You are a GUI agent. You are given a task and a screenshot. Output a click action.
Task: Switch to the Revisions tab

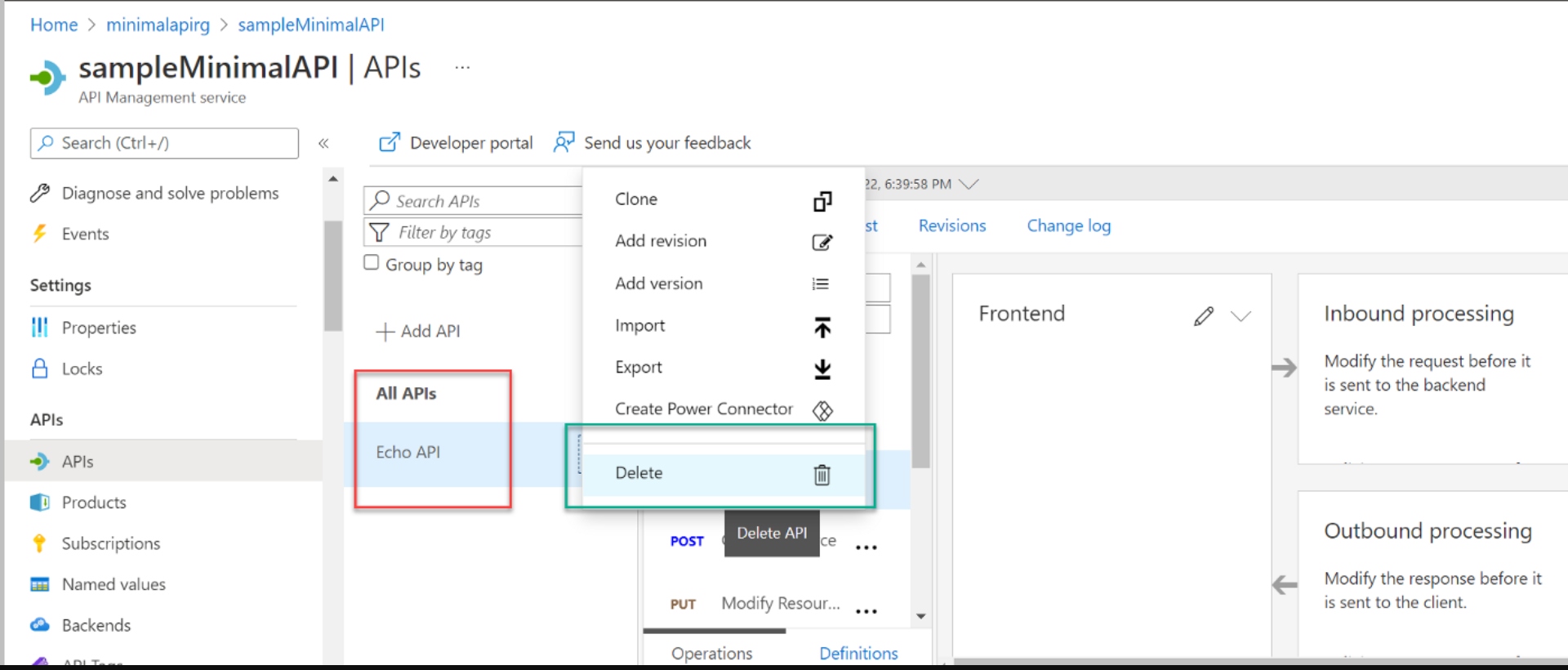click(x=951, y=226)
